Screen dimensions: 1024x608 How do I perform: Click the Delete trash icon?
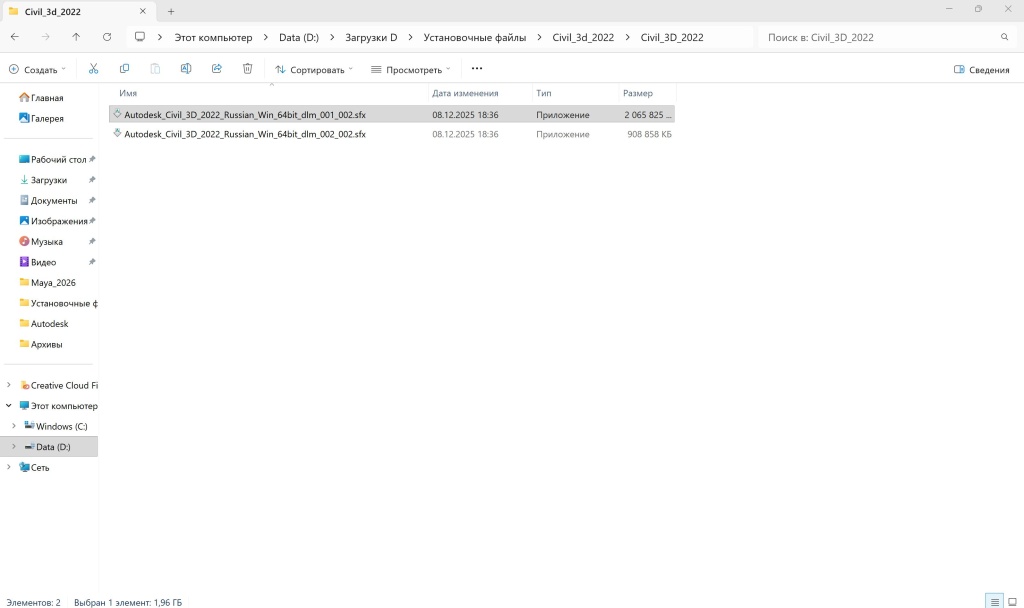(x=247, y=69)
